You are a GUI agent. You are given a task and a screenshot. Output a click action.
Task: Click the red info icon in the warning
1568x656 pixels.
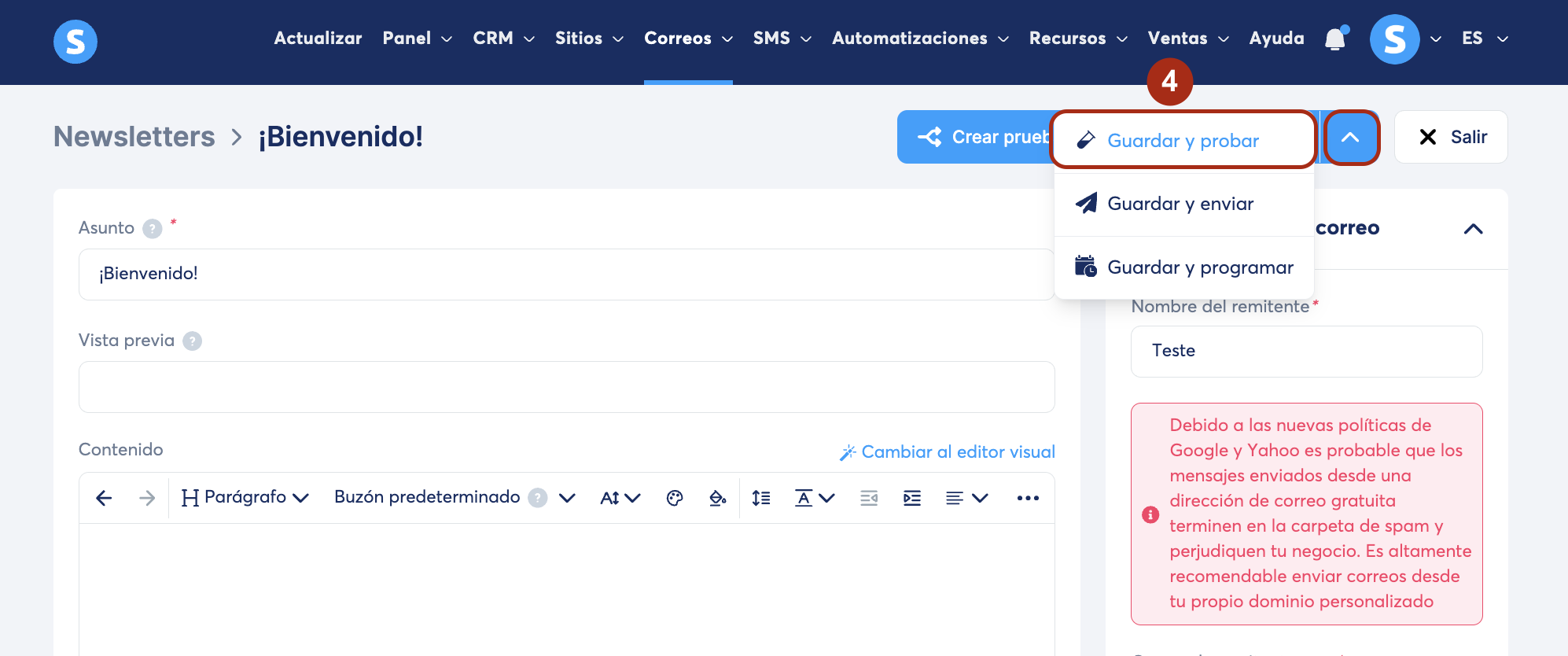(1150, 514)
